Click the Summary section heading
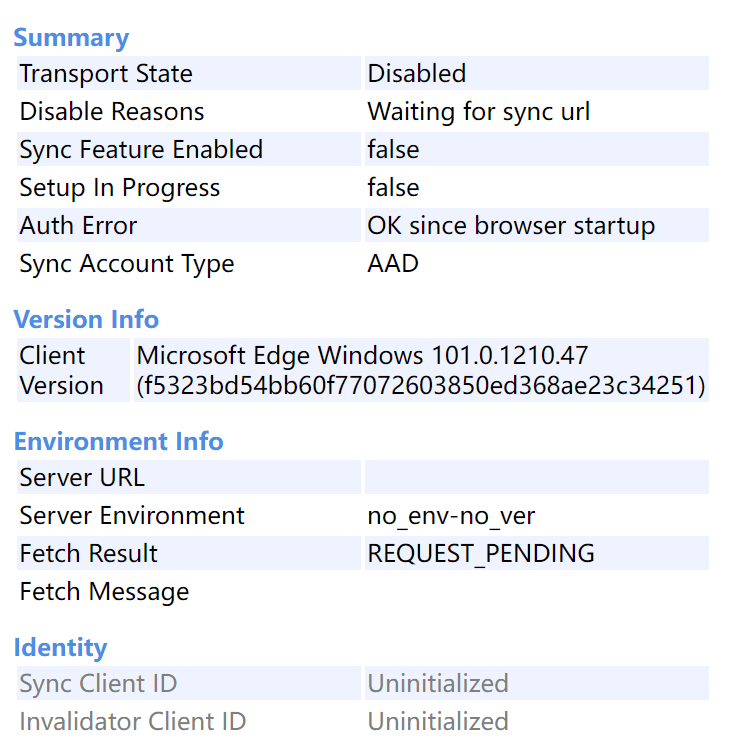 pyautogui.click(x=71, y=38)
